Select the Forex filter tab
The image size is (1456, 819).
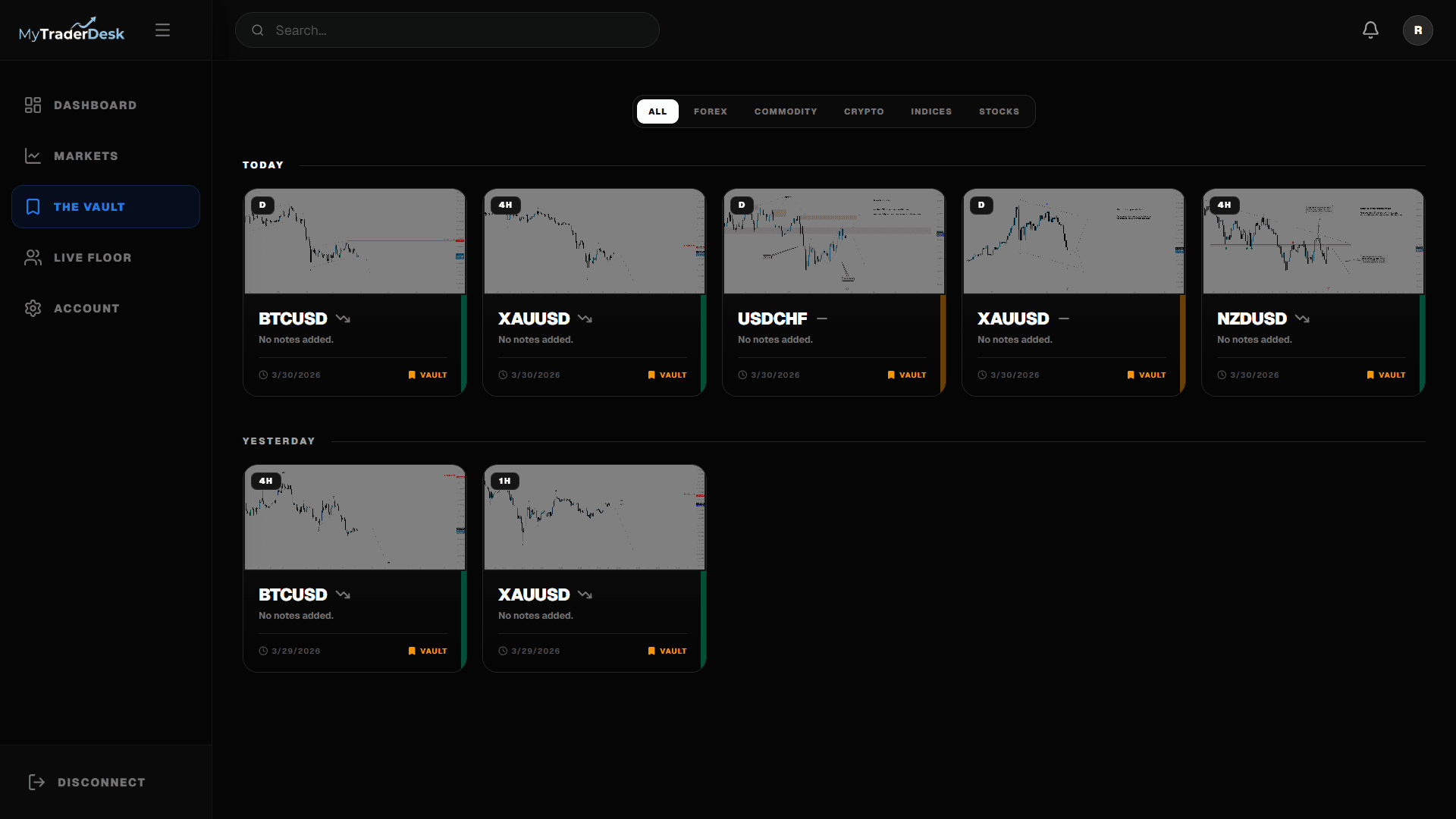click(710, 111)
